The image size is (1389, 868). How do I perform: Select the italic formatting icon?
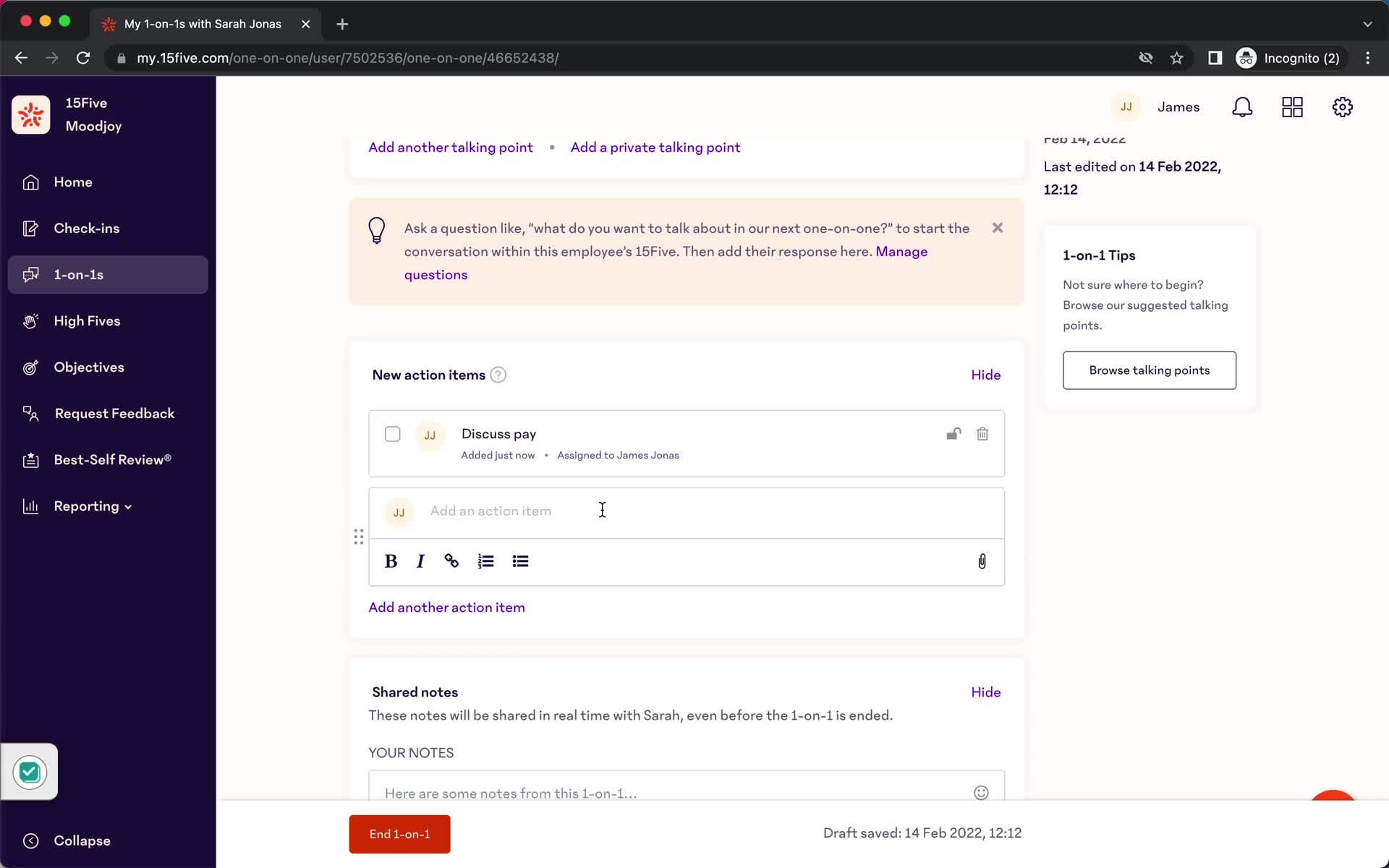coord(420,561)
